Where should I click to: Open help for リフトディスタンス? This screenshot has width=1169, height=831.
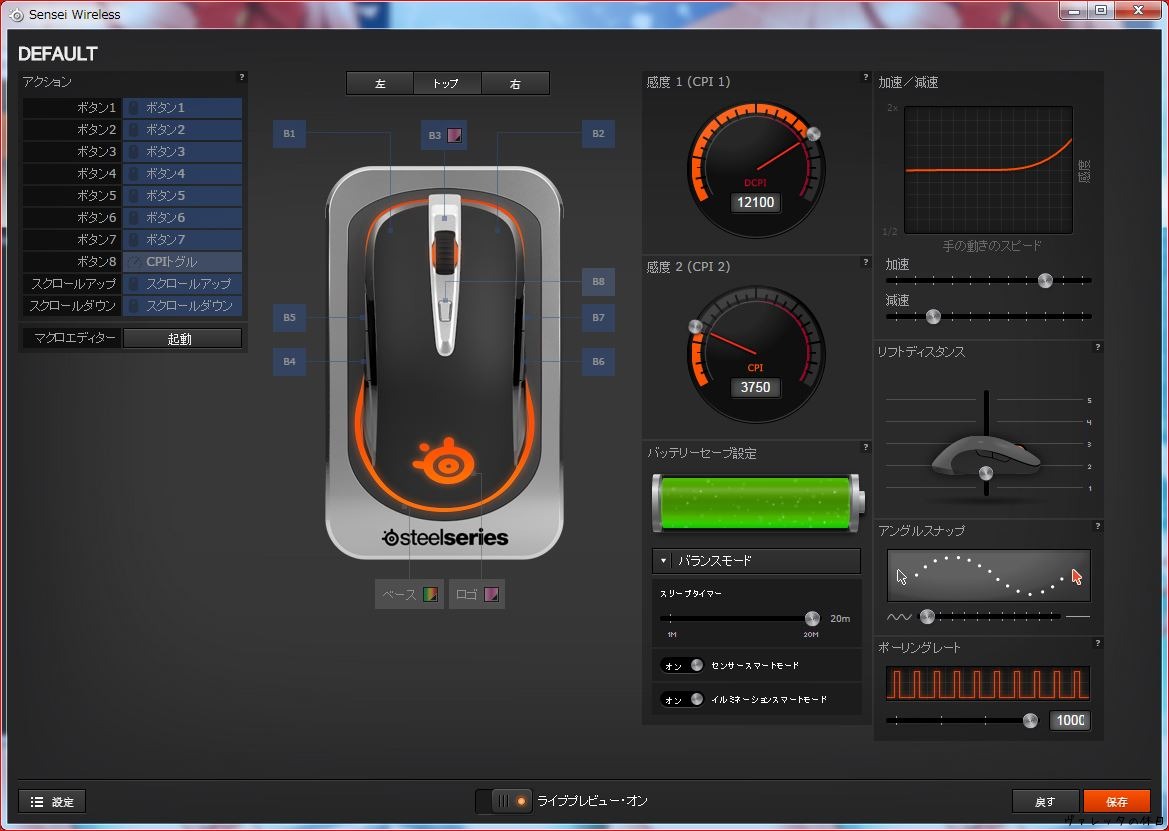(x=1097, y=347)
